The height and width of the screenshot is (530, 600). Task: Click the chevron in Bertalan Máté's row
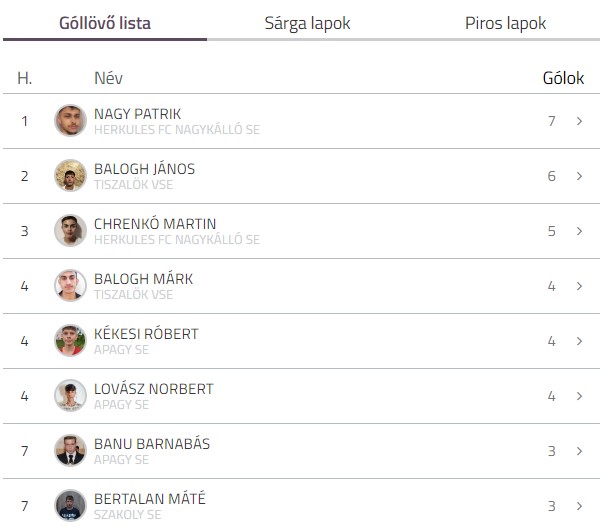click(x=579, y=506)
